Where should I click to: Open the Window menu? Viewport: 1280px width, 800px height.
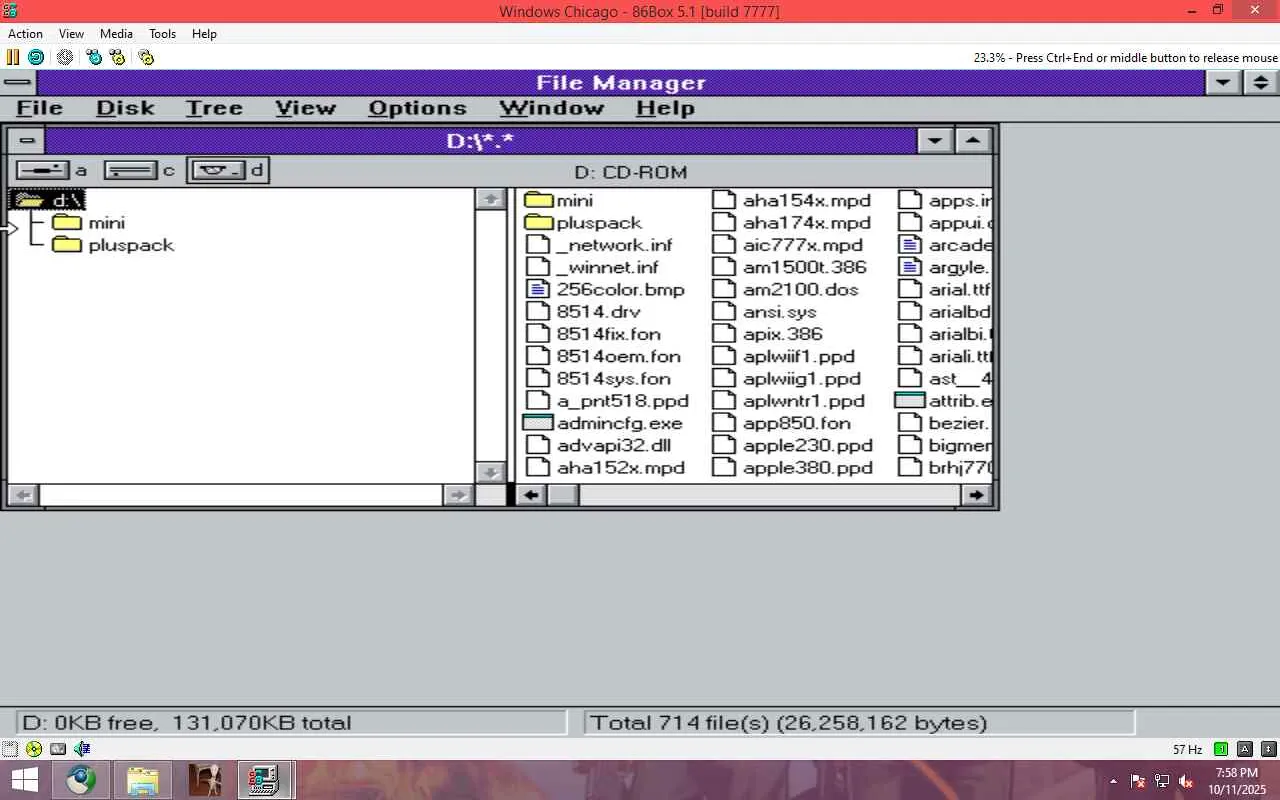(551, 108)
